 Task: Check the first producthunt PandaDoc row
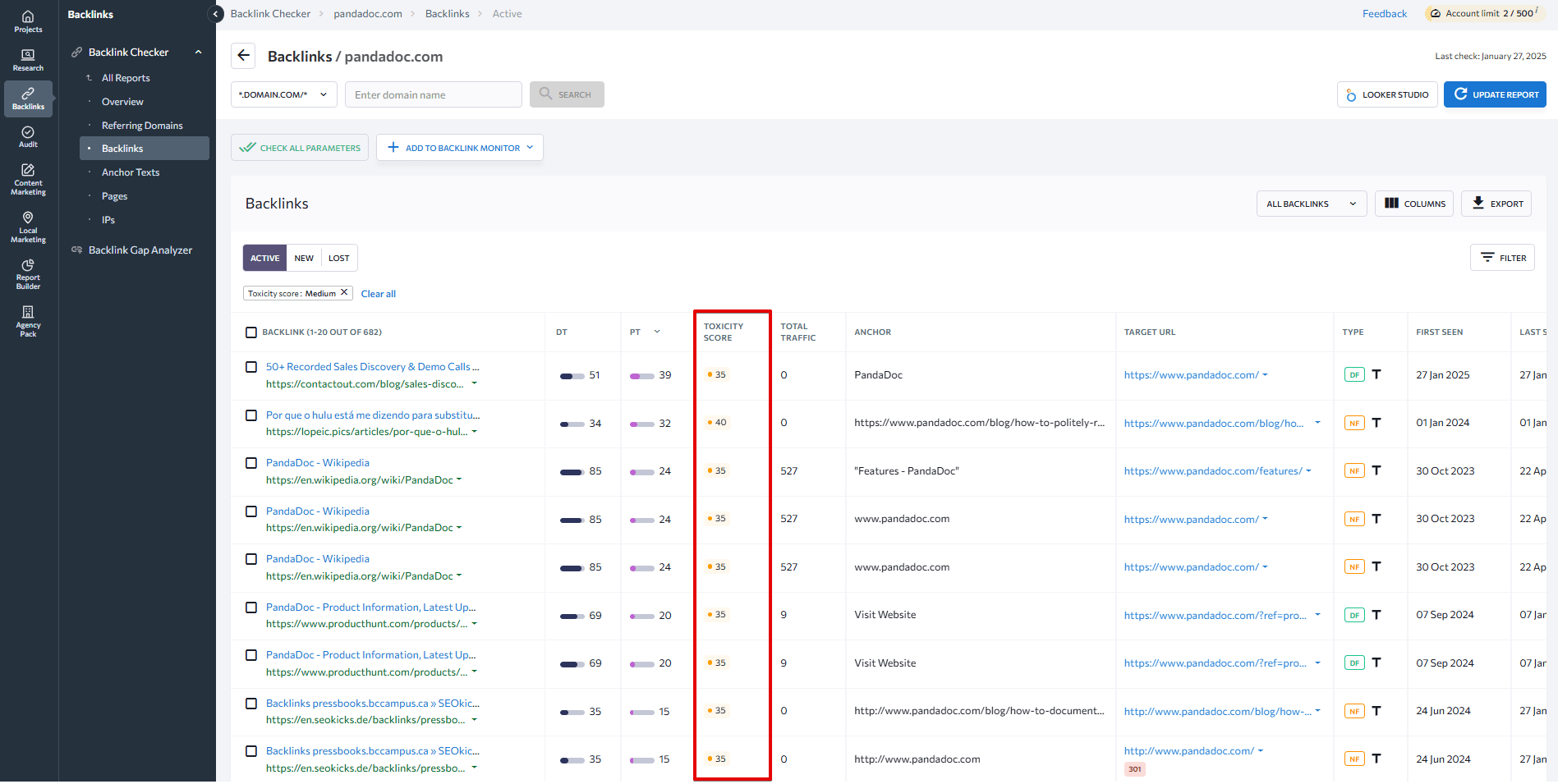point(251,607)
